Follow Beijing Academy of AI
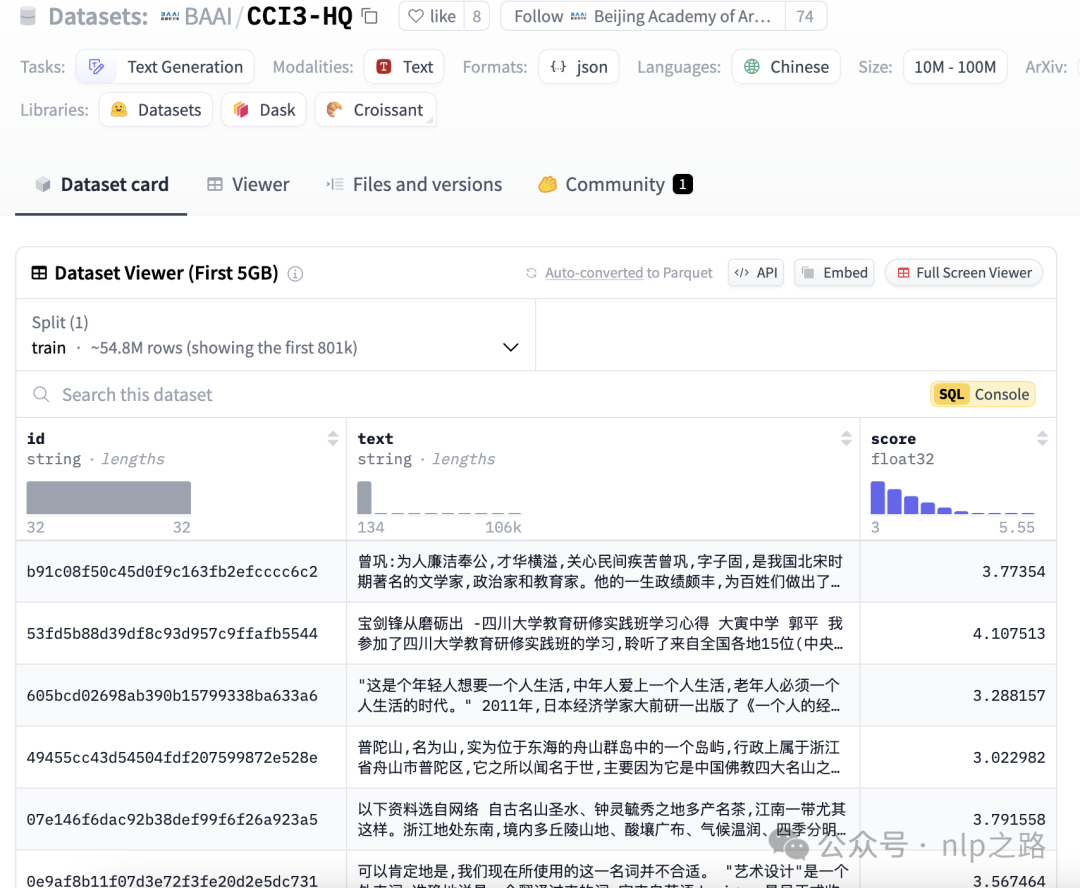The height and width of the screenshot is (888, 1080). pos(643,16)
